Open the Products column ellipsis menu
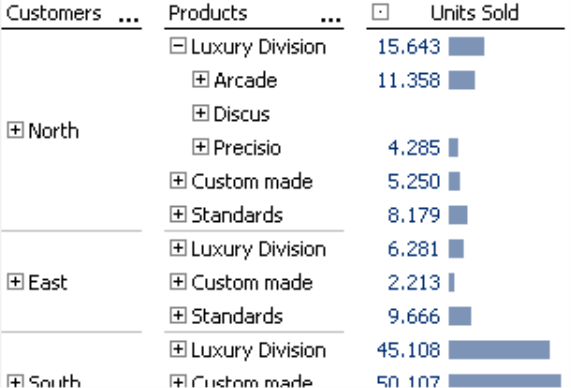 tap(331, 19)
